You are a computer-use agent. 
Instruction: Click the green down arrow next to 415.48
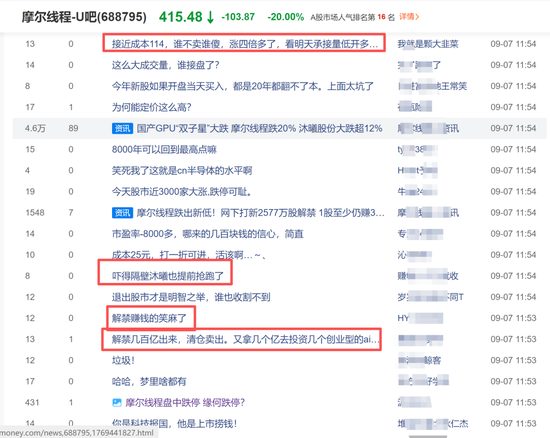pyautogui.click(x=210, y=17)
